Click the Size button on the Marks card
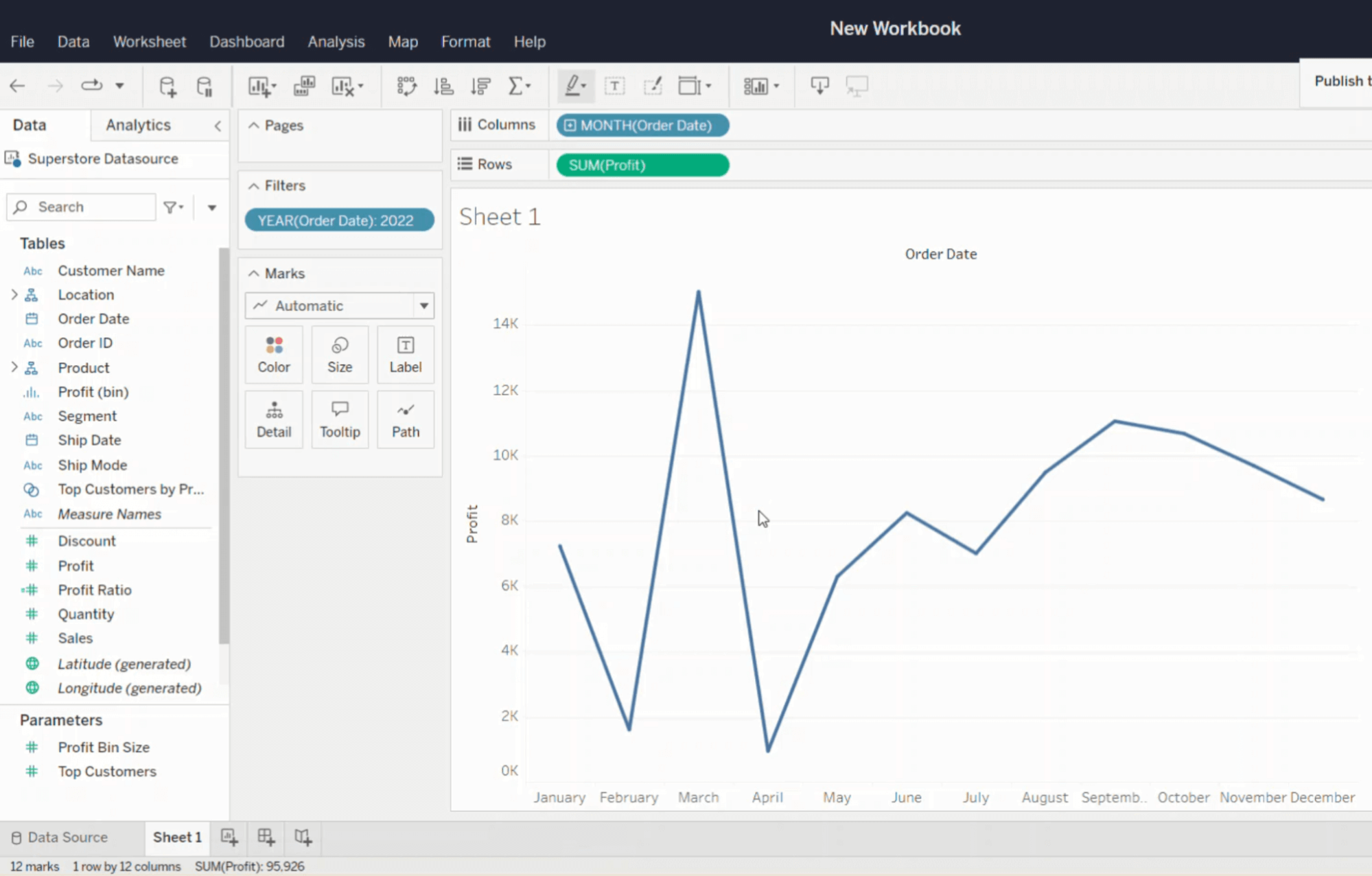The image size is (1372, 876). (340, 354)
